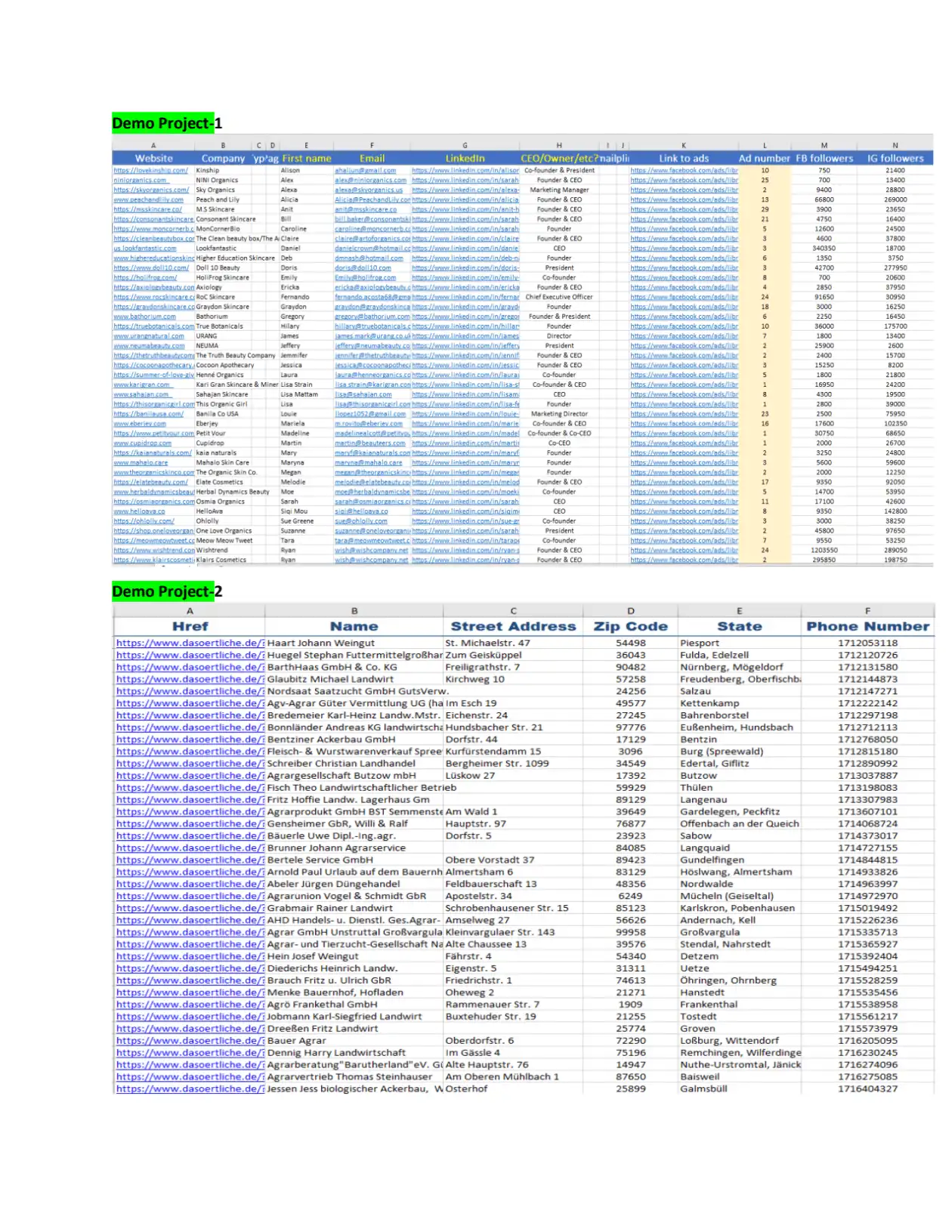Select the IG followers column header
Viewport: 952px width, 1232px height.
pos(895,159)
